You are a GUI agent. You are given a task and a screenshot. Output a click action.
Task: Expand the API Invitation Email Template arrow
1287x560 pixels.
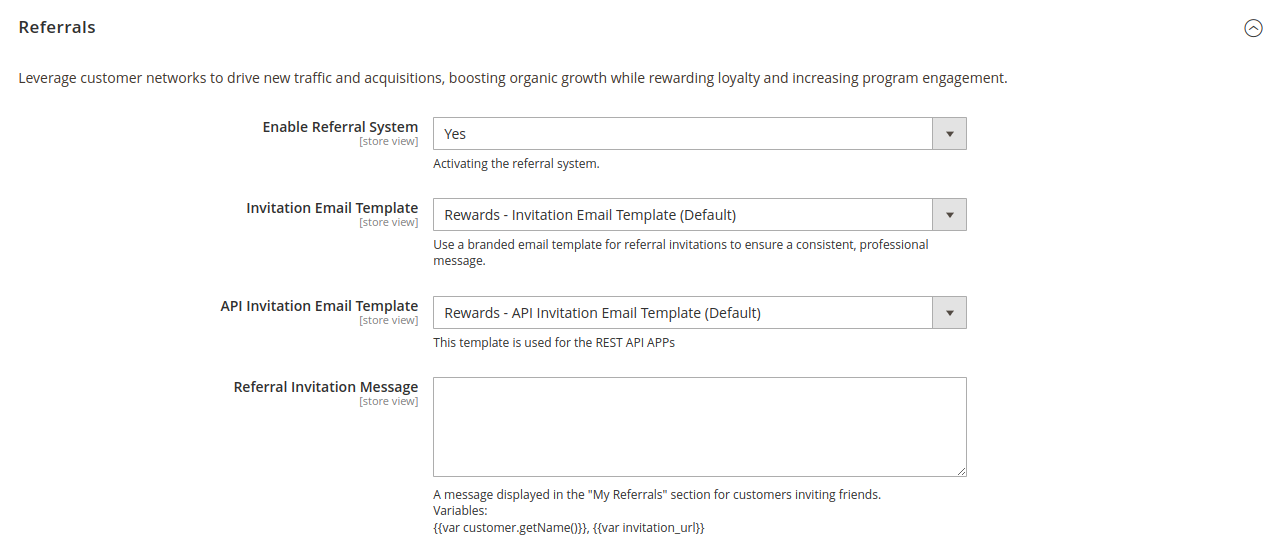click(949, 313)
